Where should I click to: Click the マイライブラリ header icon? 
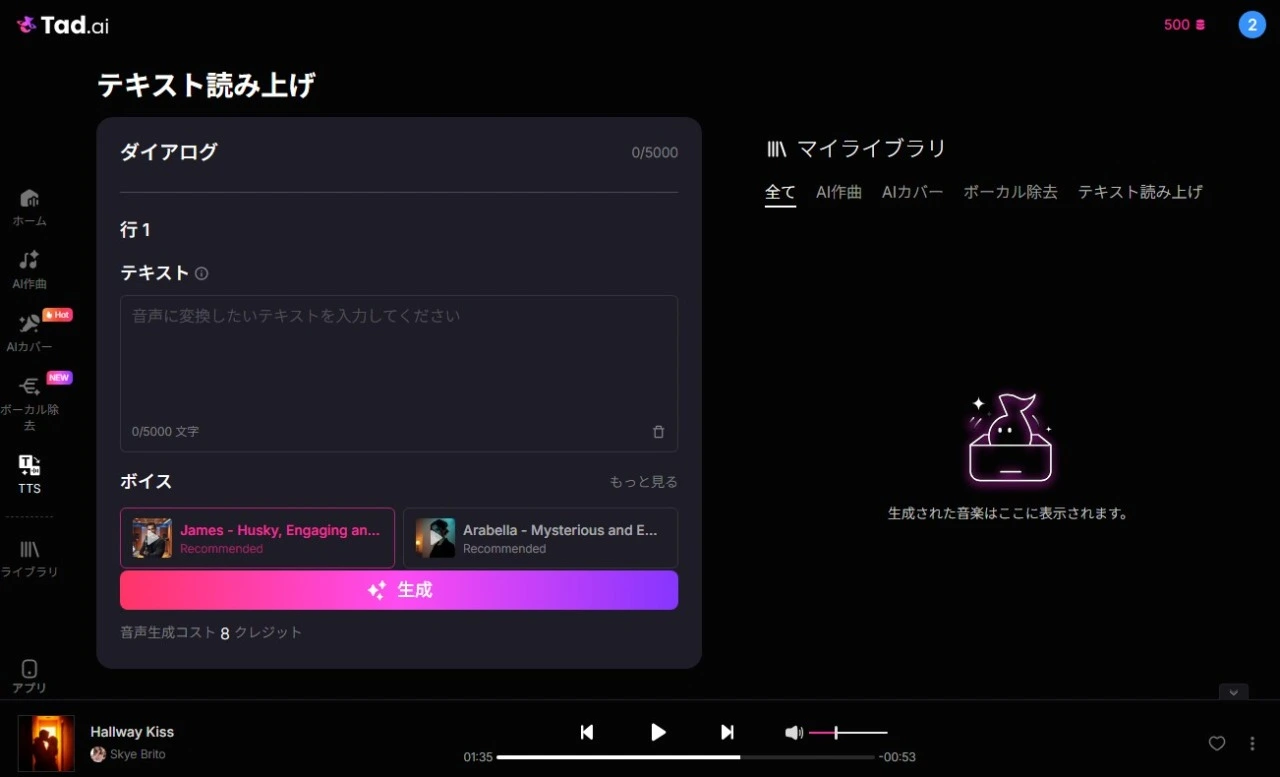coord(777,149)
